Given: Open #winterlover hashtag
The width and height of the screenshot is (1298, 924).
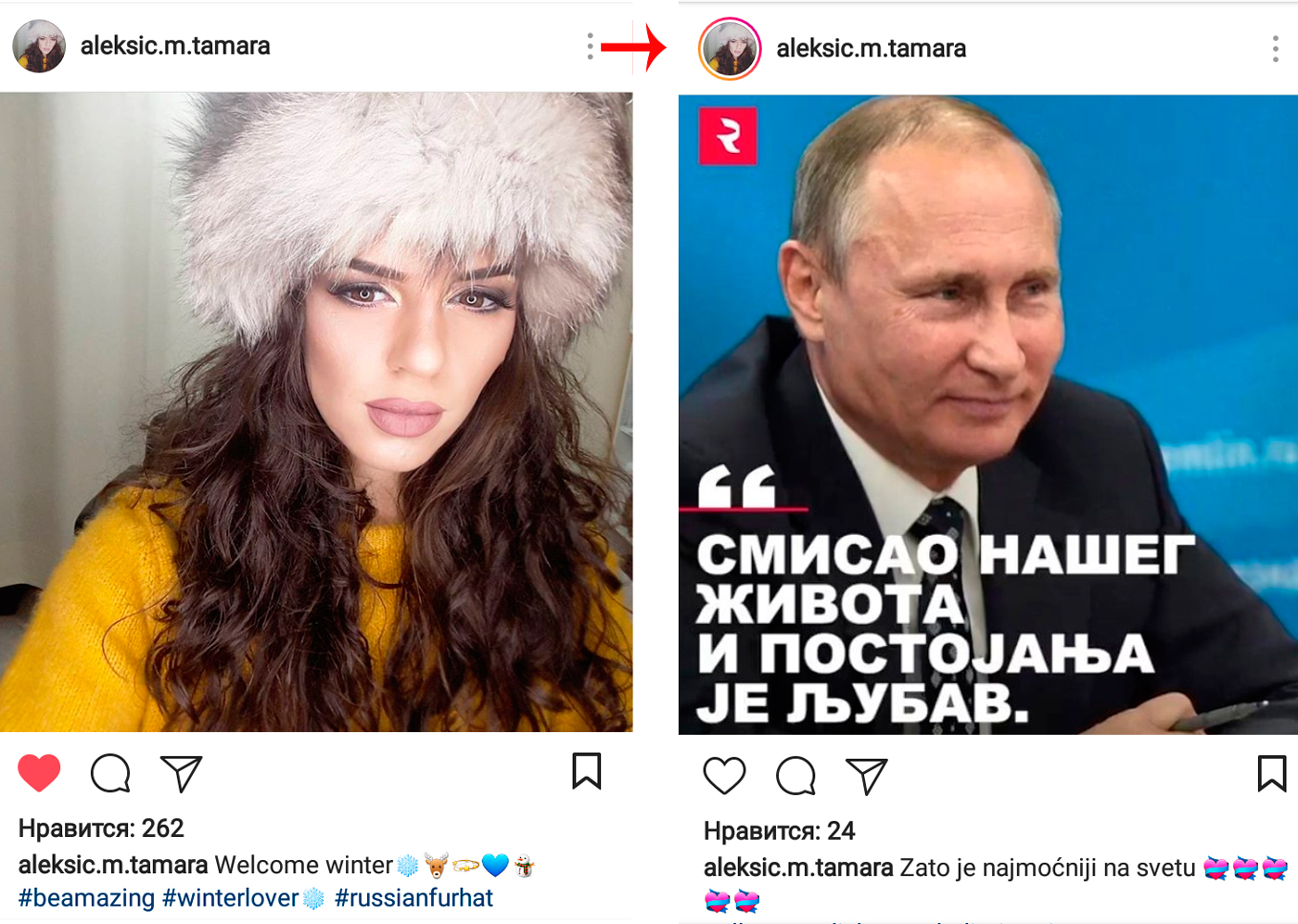Looking at the screenshot, I should tap(231, 898).
